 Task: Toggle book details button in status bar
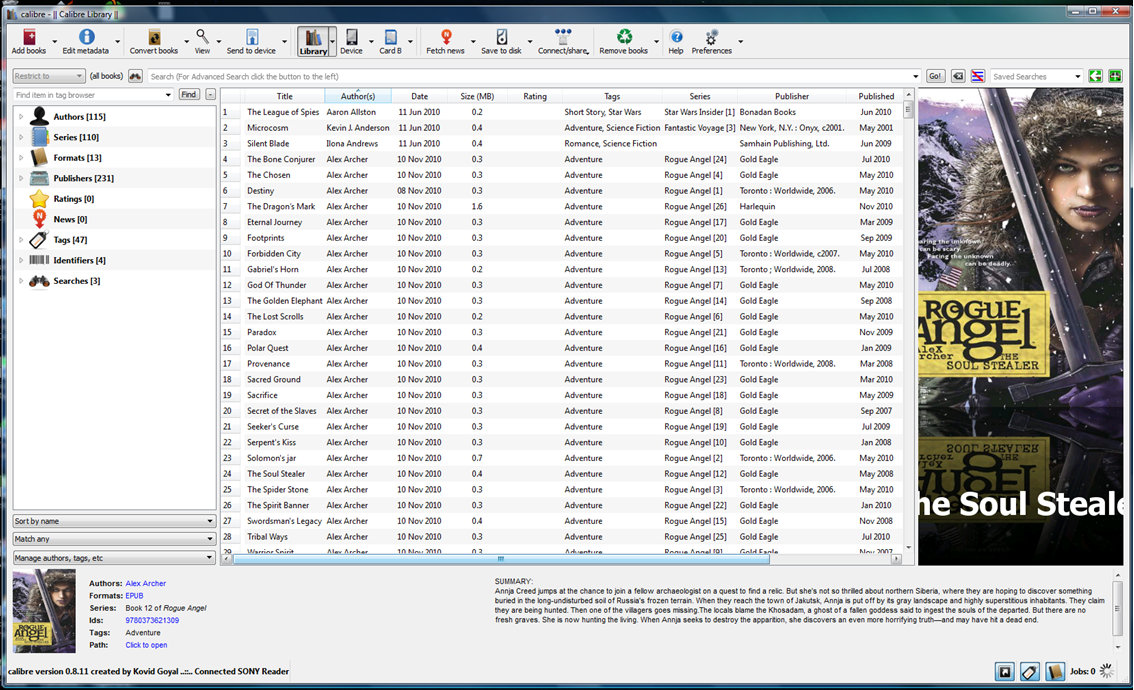(1055, 672)
